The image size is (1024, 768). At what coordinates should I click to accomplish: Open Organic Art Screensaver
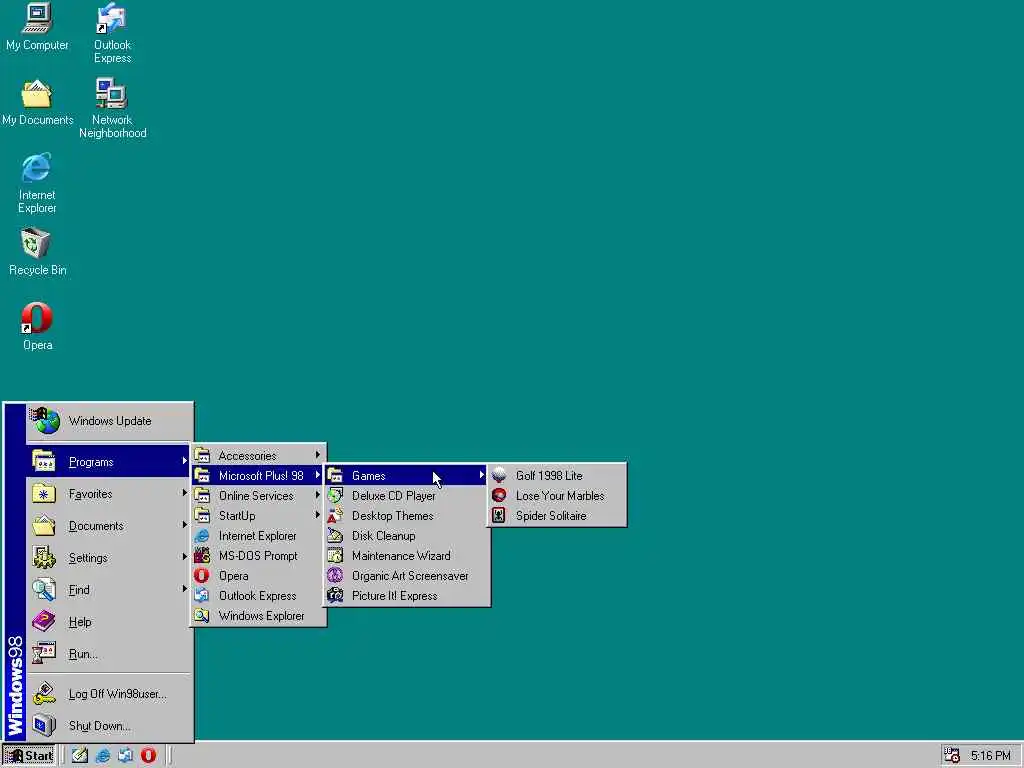pyautogui.click(x=406, y=576)
